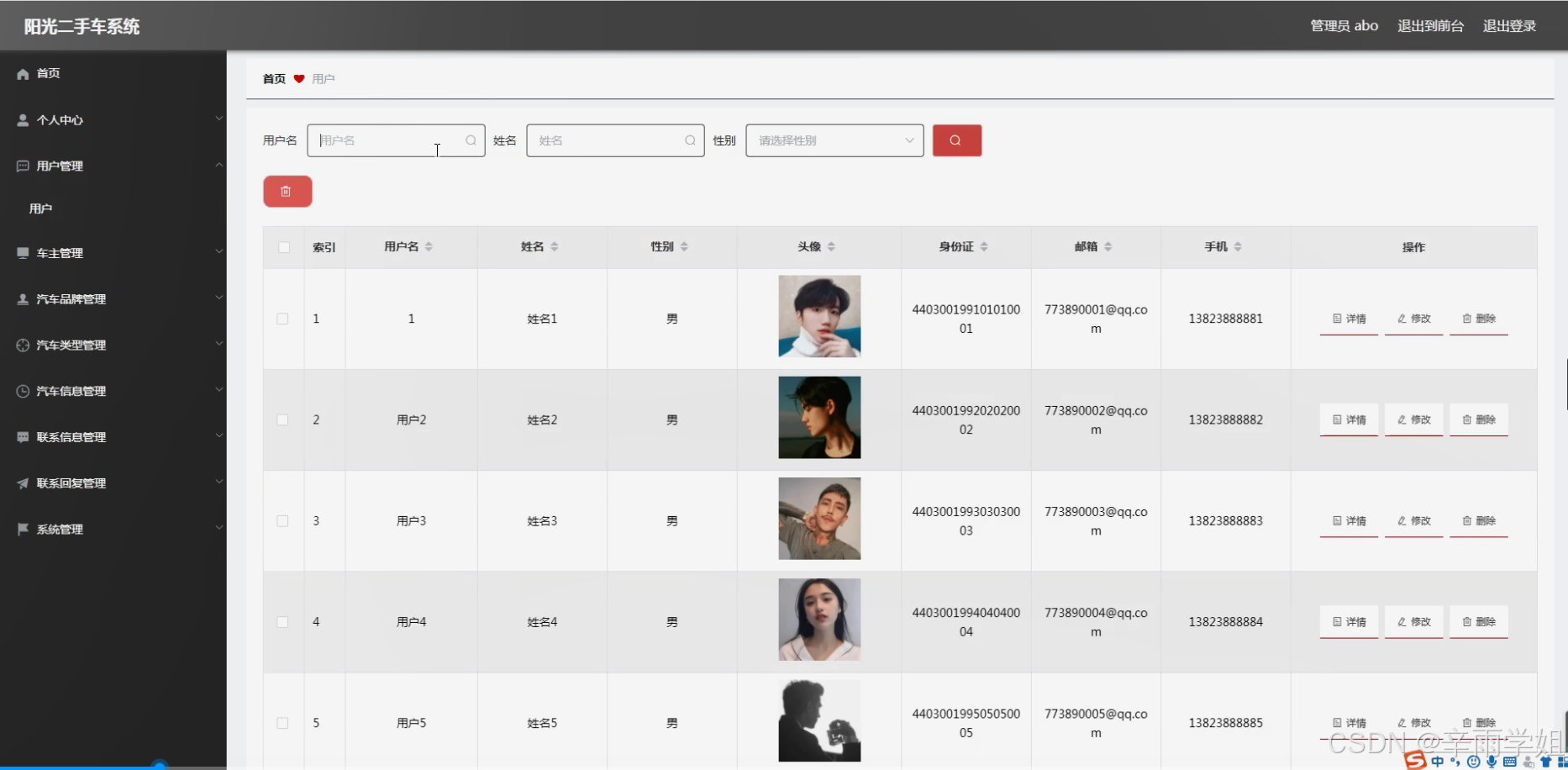Select the globe icon for 汽车类型管理

tap(22, 345)
